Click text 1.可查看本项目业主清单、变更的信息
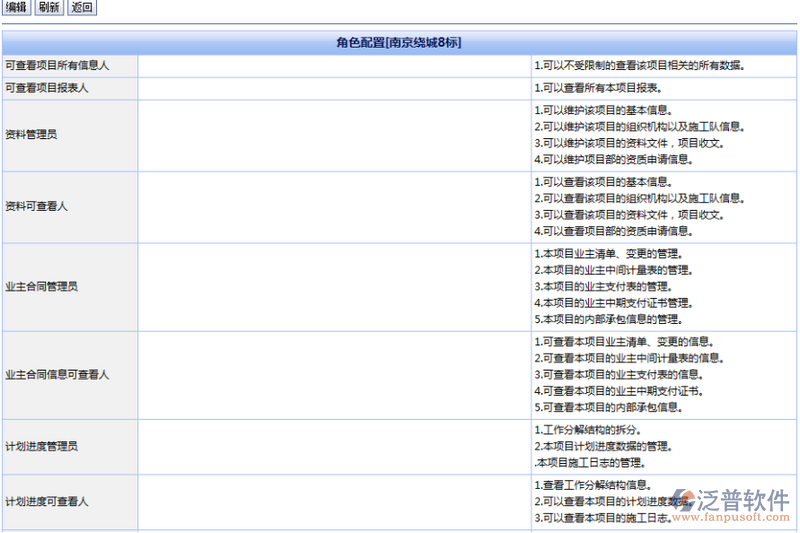This screenshot has height=533, width=800. (624, 342)
